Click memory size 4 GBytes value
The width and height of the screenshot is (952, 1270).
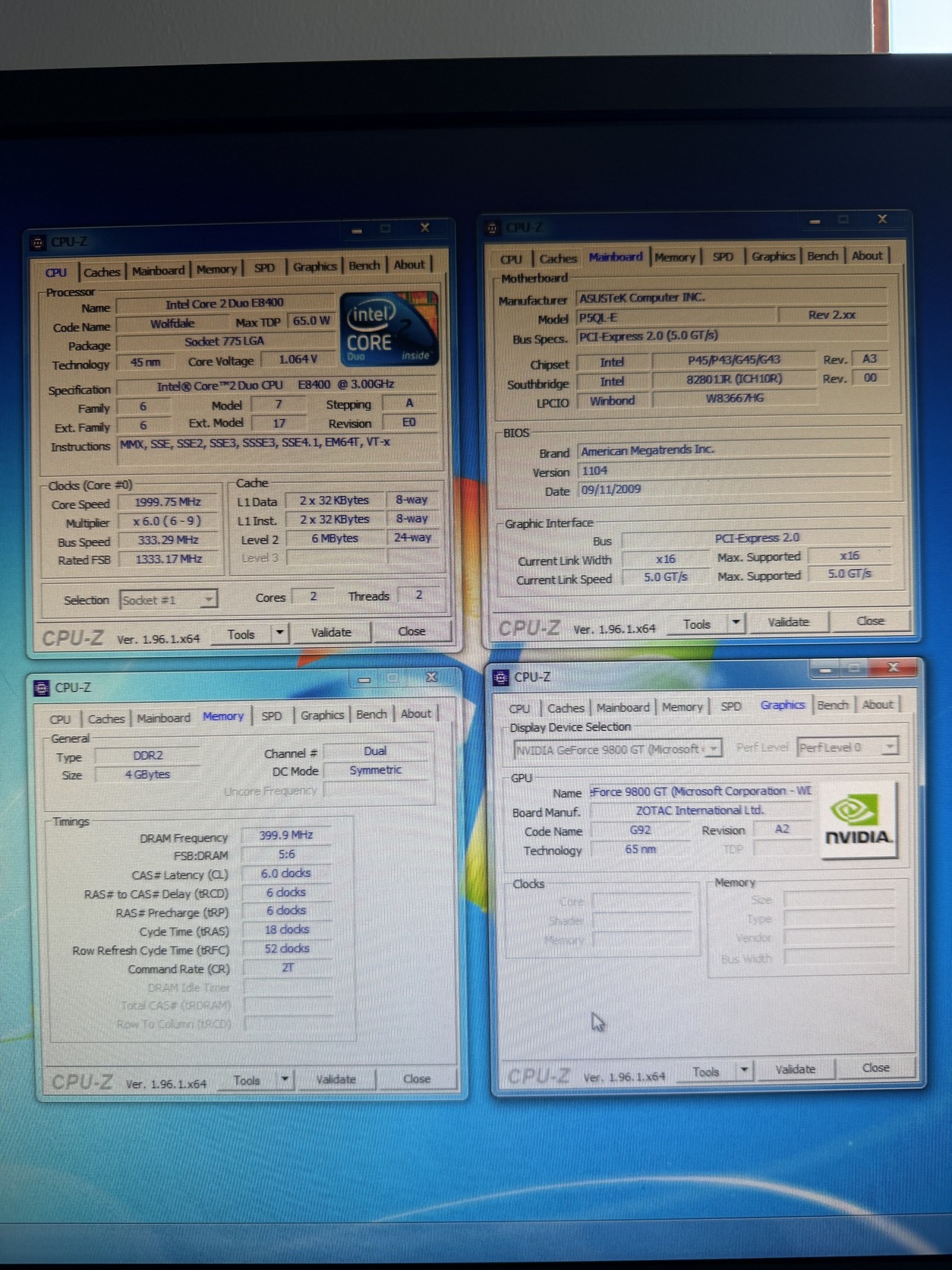tap(147, 775)
